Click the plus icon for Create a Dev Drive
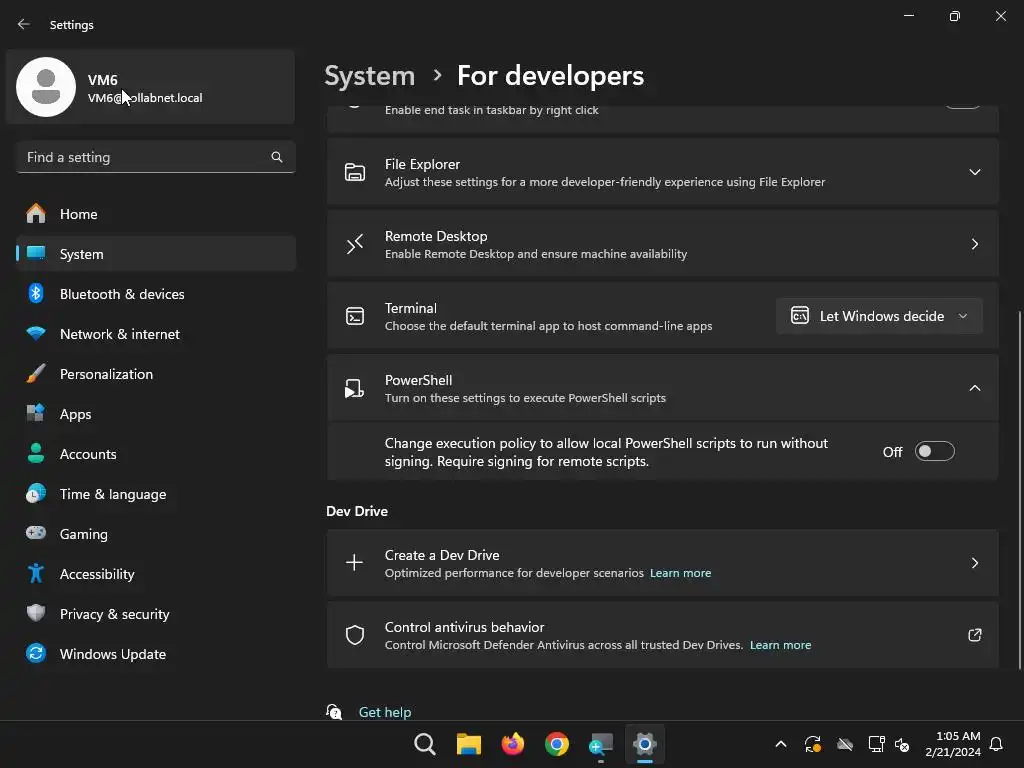The image size is (1024, 768). [355, 562]
